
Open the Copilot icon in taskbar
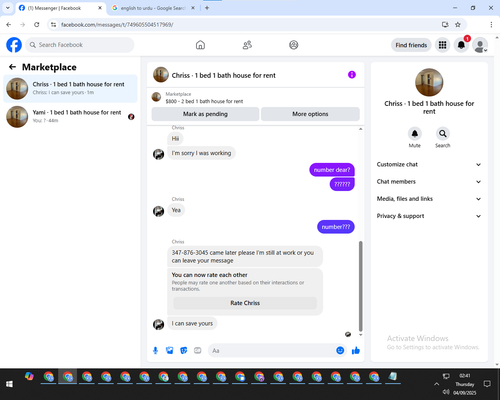pos(29,376)
